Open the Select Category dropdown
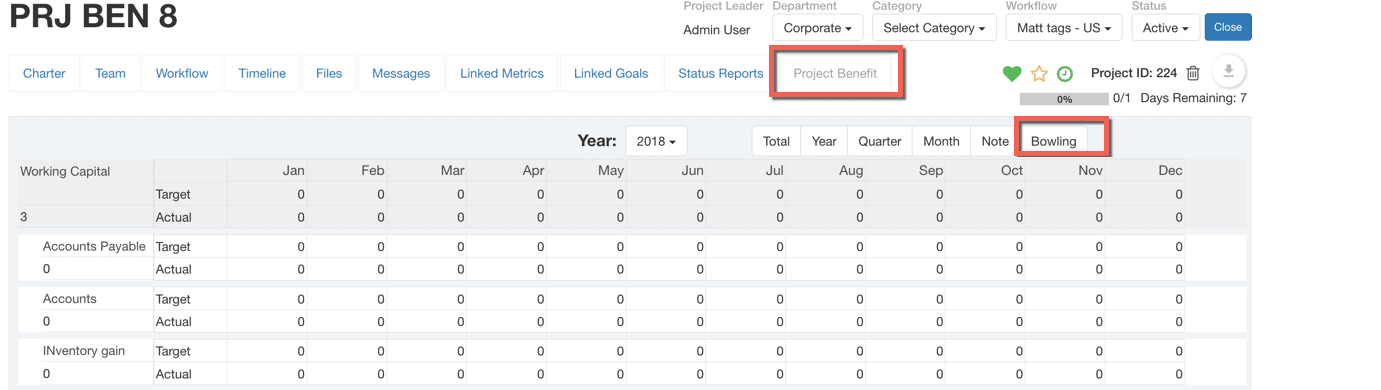 click(934, 28)
